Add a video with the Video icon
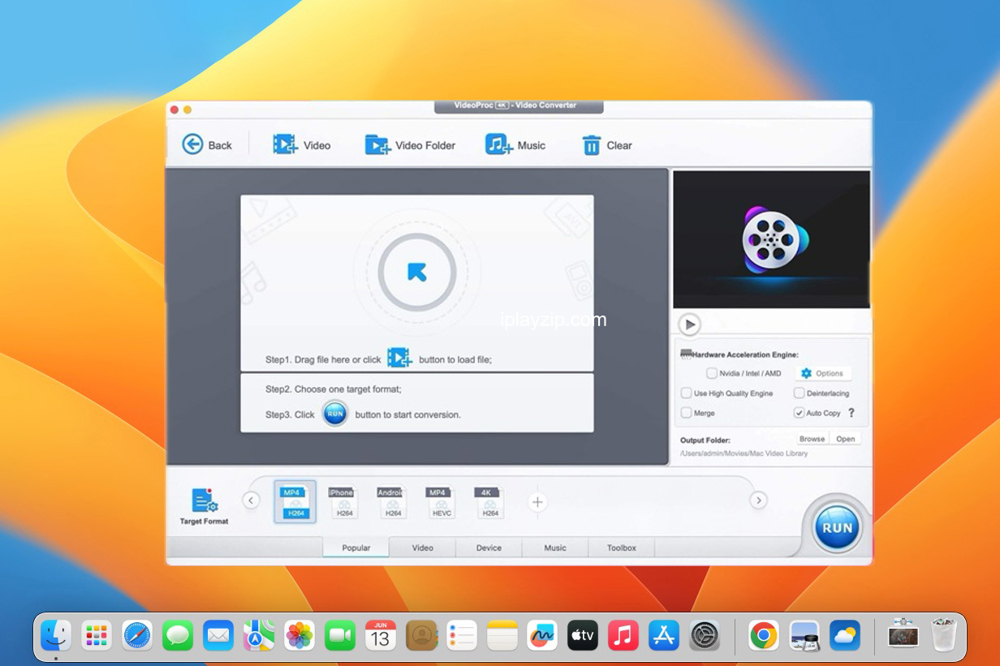The image size is (1000, 666). 301,145
